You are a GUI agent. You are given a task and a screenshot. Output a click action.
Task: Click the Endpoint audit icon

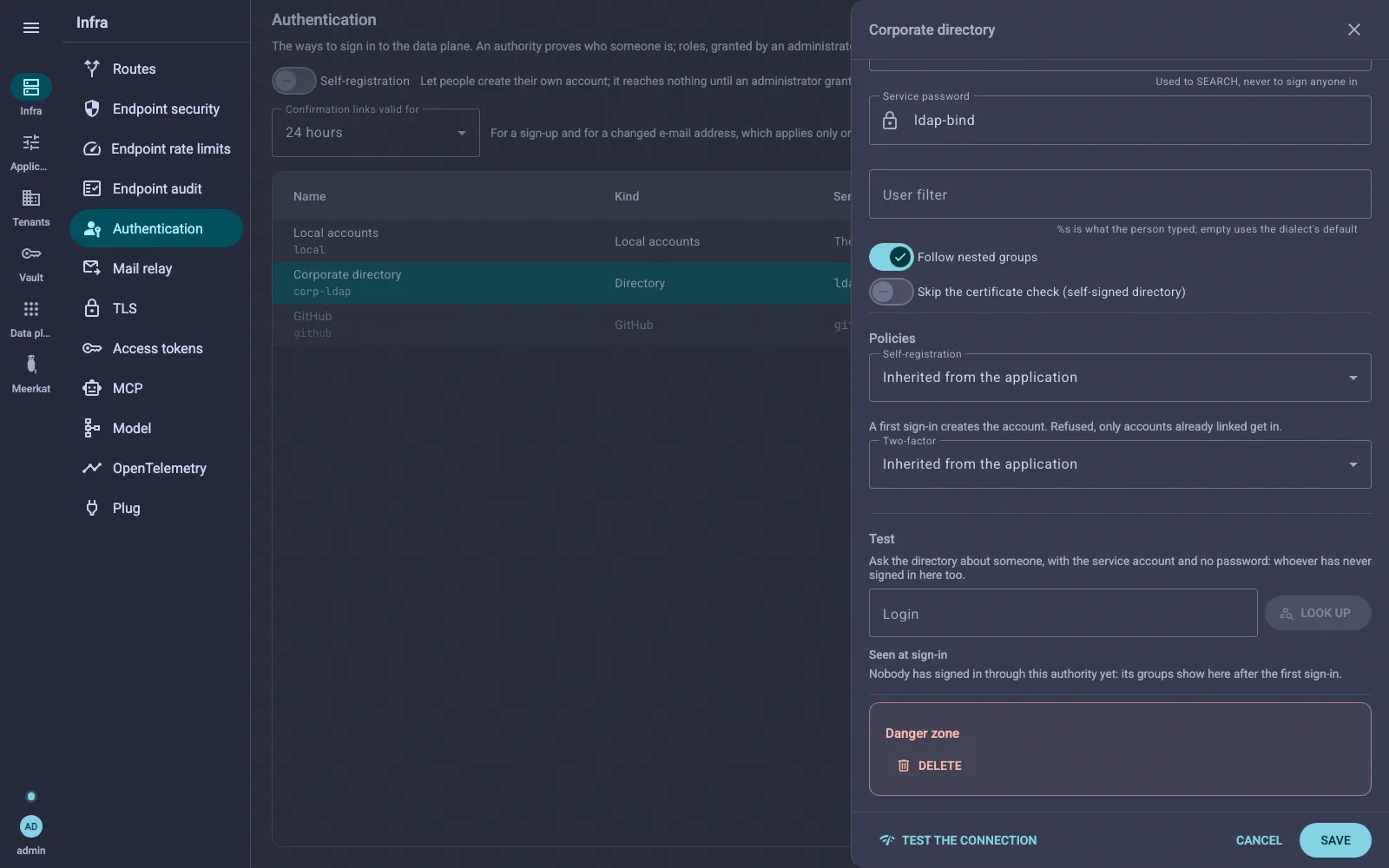tap(92, 188)
